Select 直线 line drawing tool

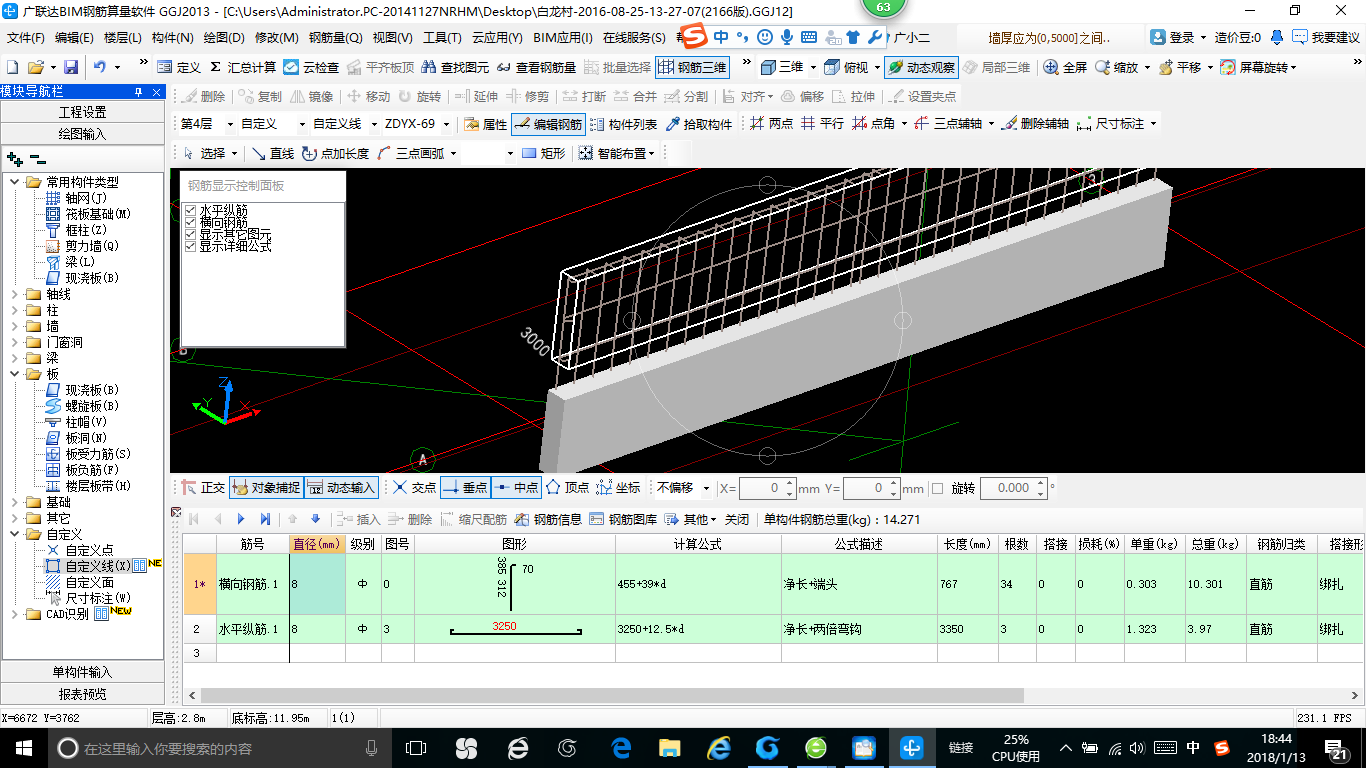[x=273, y=153]
